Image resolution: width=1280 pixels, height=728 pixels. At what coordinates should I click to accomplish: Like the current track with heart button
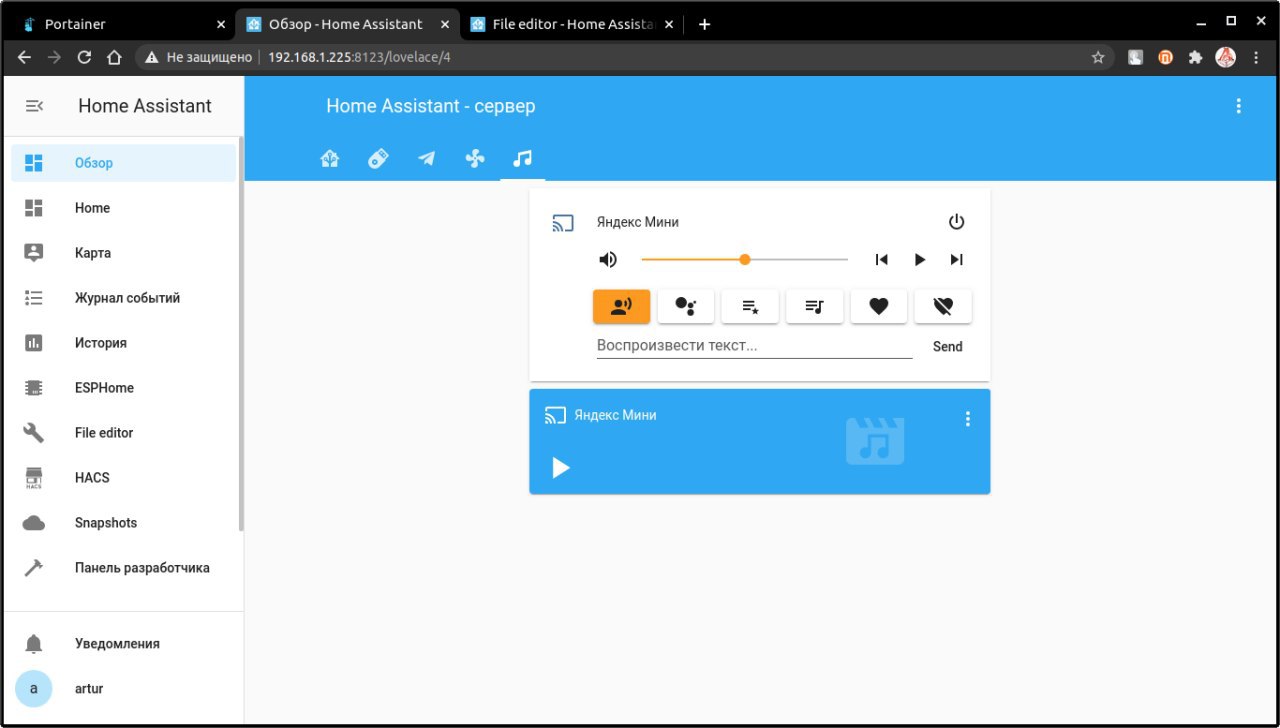click(x=879, y=307)
